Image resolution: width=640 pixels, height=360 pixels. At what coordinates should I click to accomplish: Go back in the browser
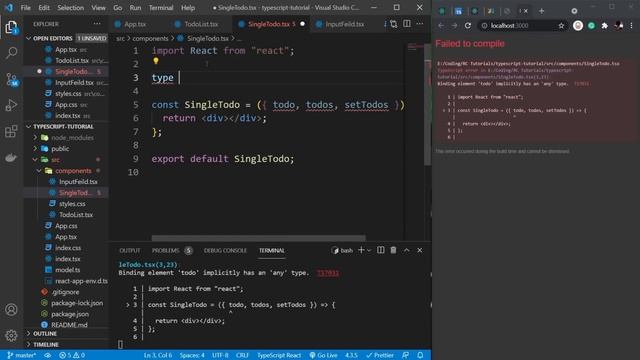point(441,26)
